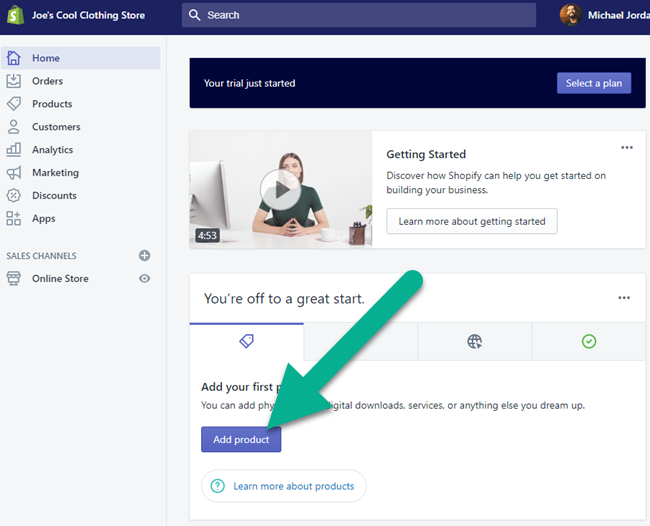This screenshot has height=526, width=650.
Task: Click the Shopify bag logo icon
Action: coord(16,15)
